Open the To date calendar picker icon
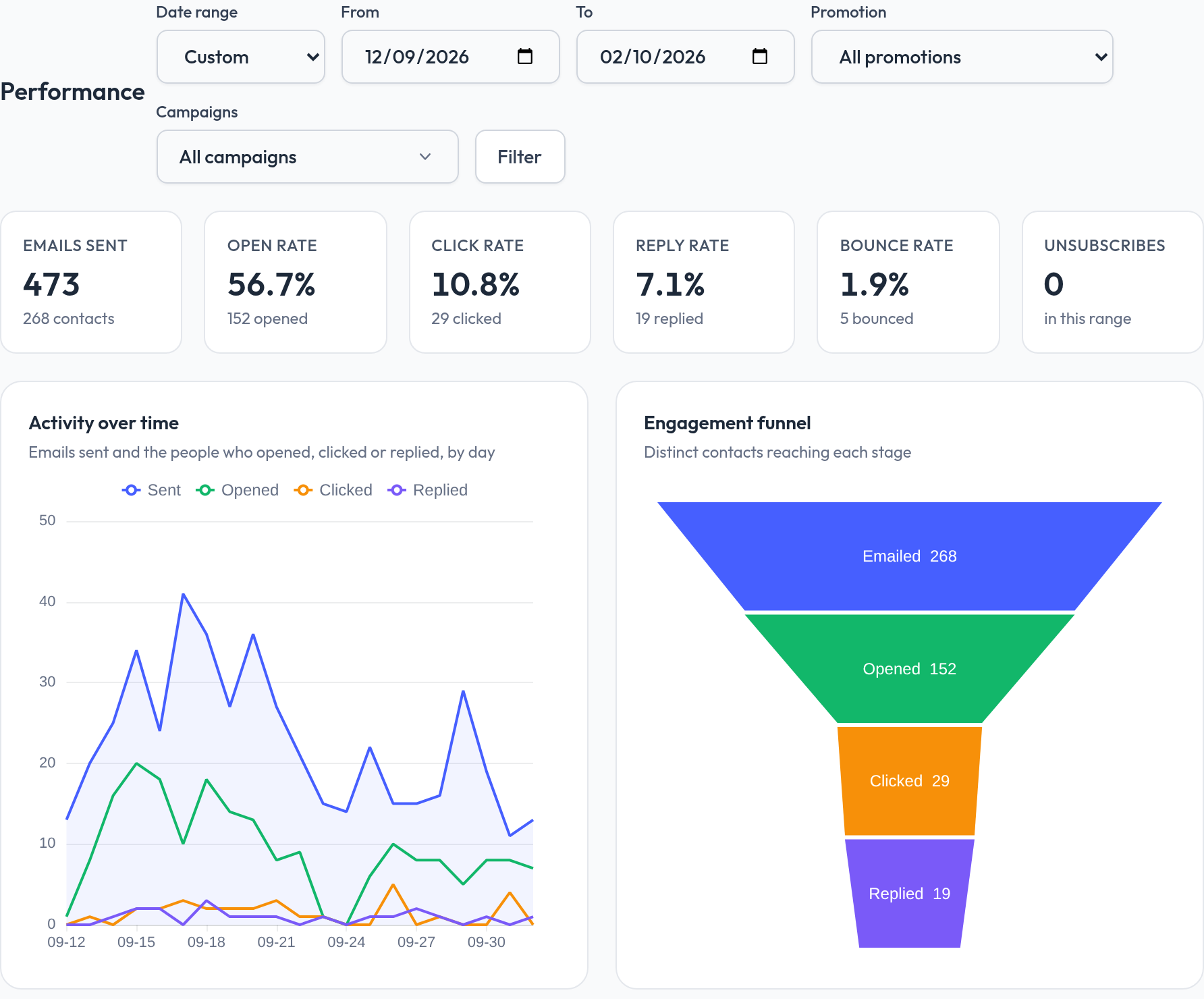1204x999 pixels. tap(760, 56)
